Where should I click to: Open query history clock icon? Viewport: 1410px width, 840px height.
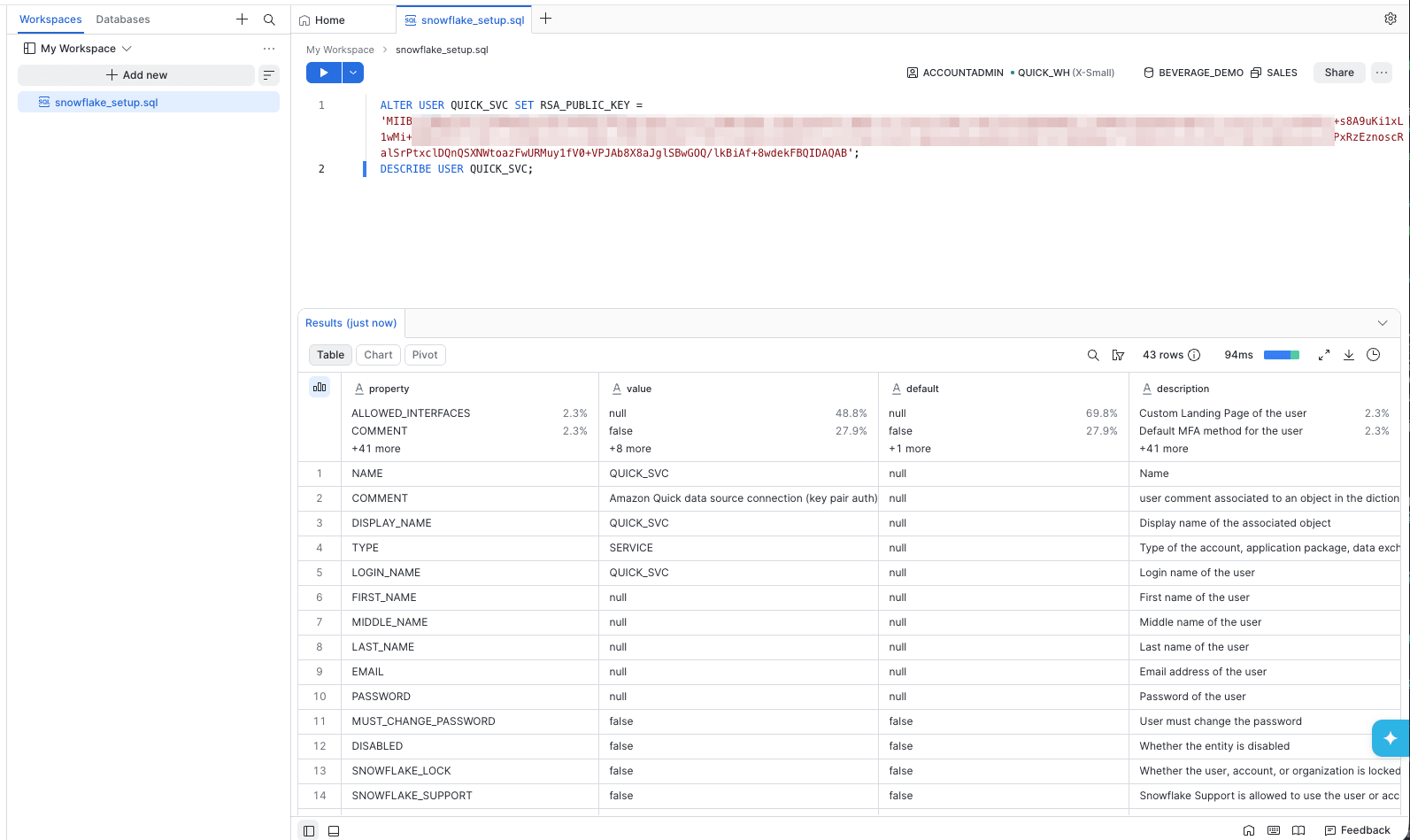[x=1374, y=355]
